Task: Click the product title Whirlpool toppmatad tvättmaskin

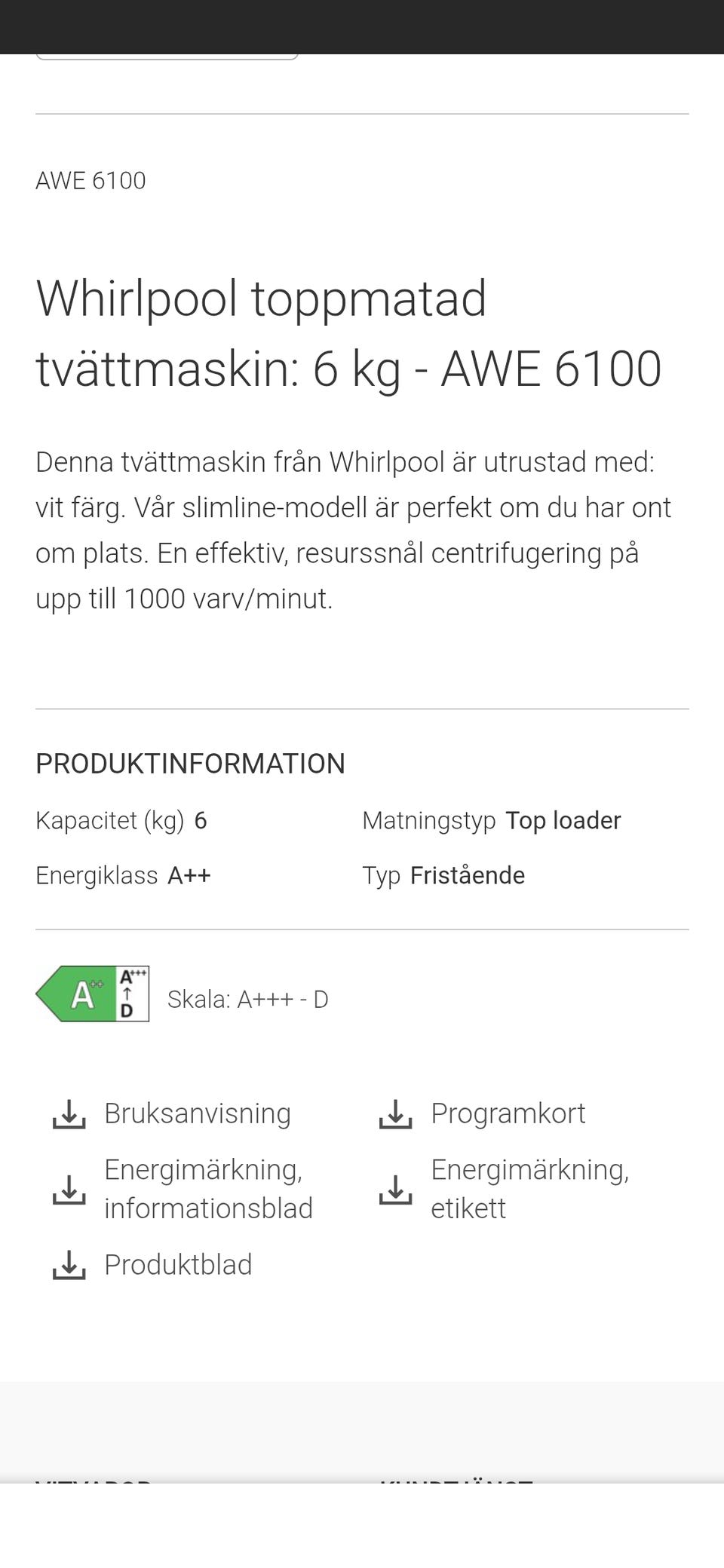Action: [348, 333]
